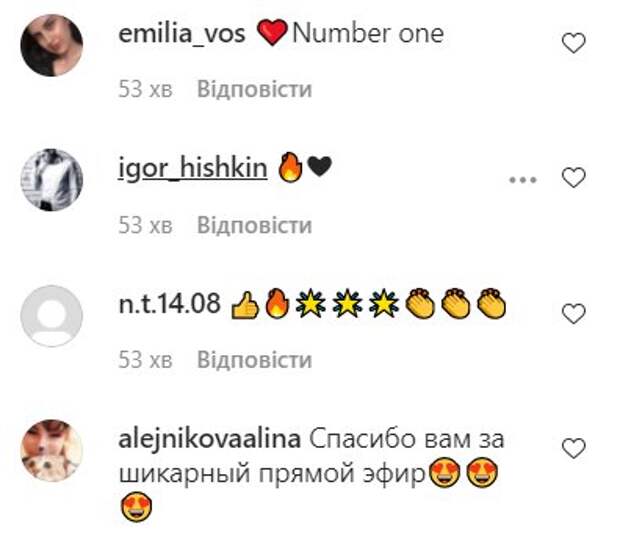
Task: Visit emilia_vos username link
Action: coord(182,34)
